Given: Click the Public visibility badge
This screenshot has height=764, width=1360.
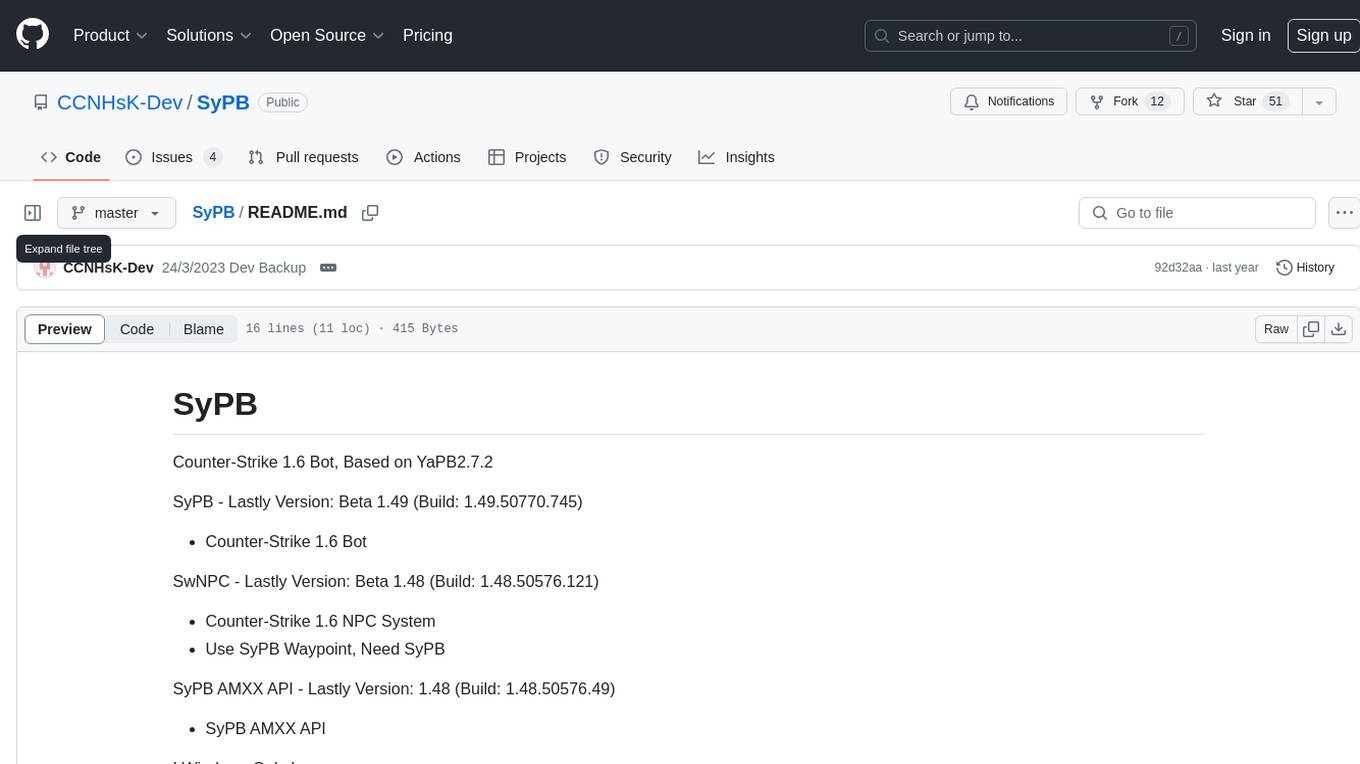Looking at the screenshot, I should point(283,102).
